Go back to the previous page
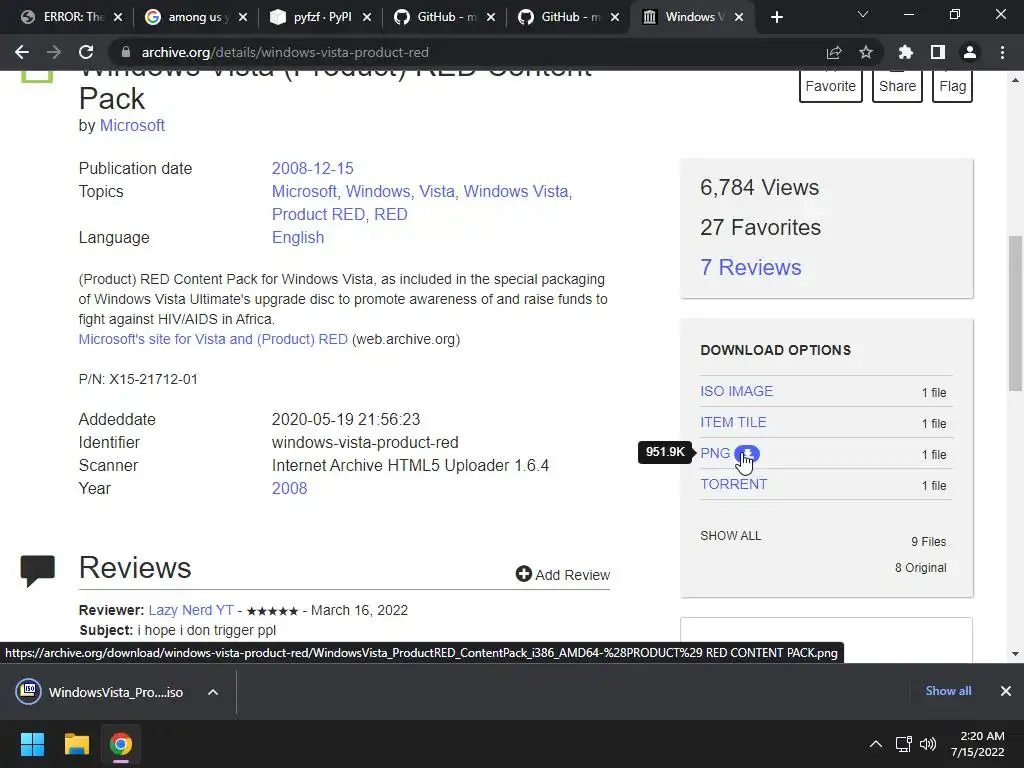 (x=22, y=52)
